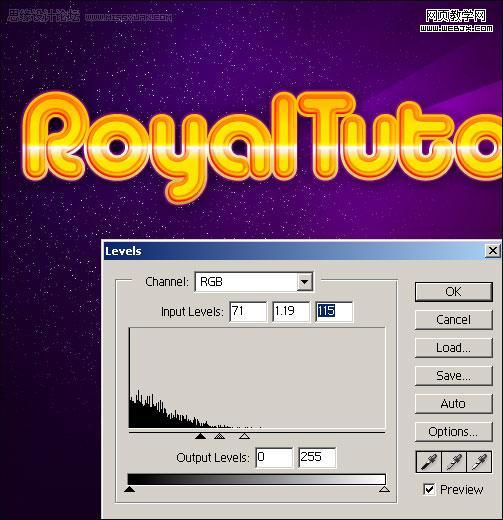Click the gamma field showing 1.19
Viewport: 503px width, 520px height.
pyautogui.click(x=291, y=312)
